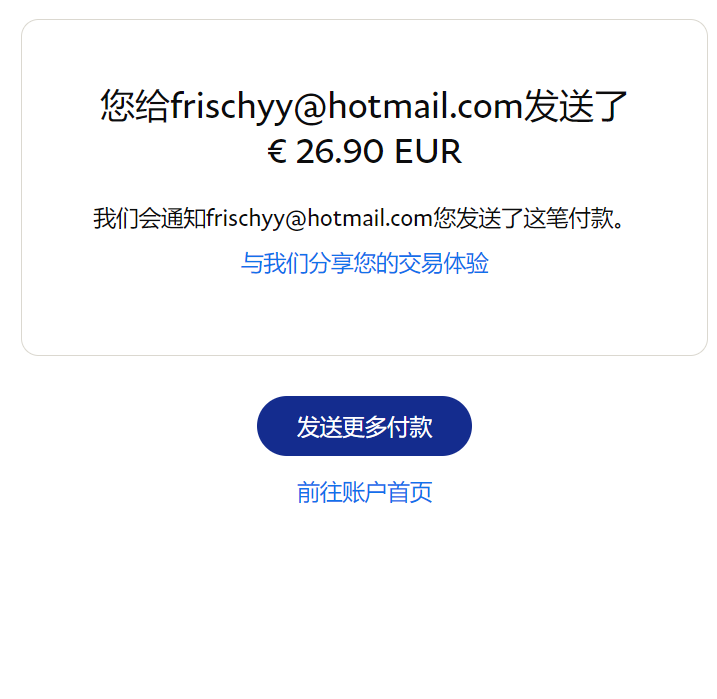Open the 前往账户首页 link

tap(364, 492)
